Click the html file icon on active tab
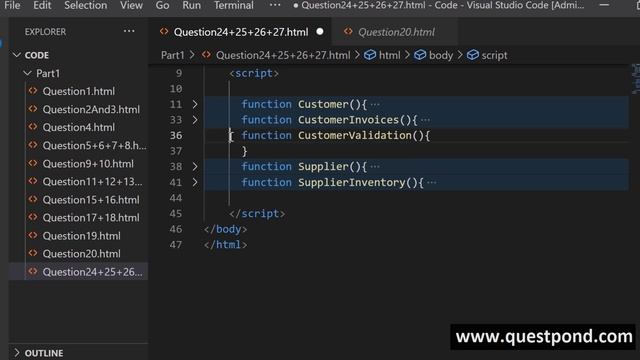 pyautogui.click(x=164, y=31)
